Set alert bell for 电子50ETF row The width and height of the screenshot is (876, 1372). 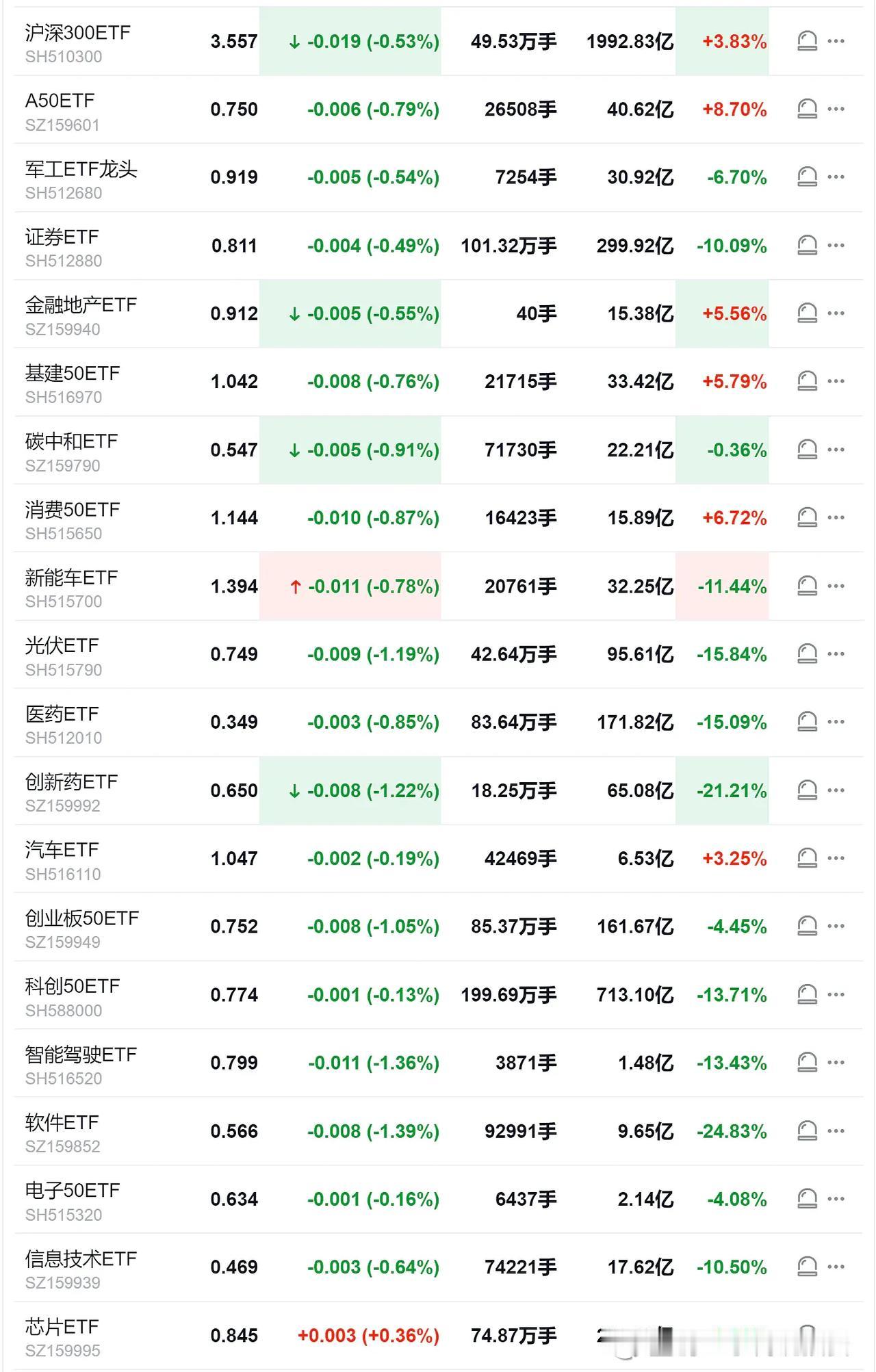coord(808,1199)
